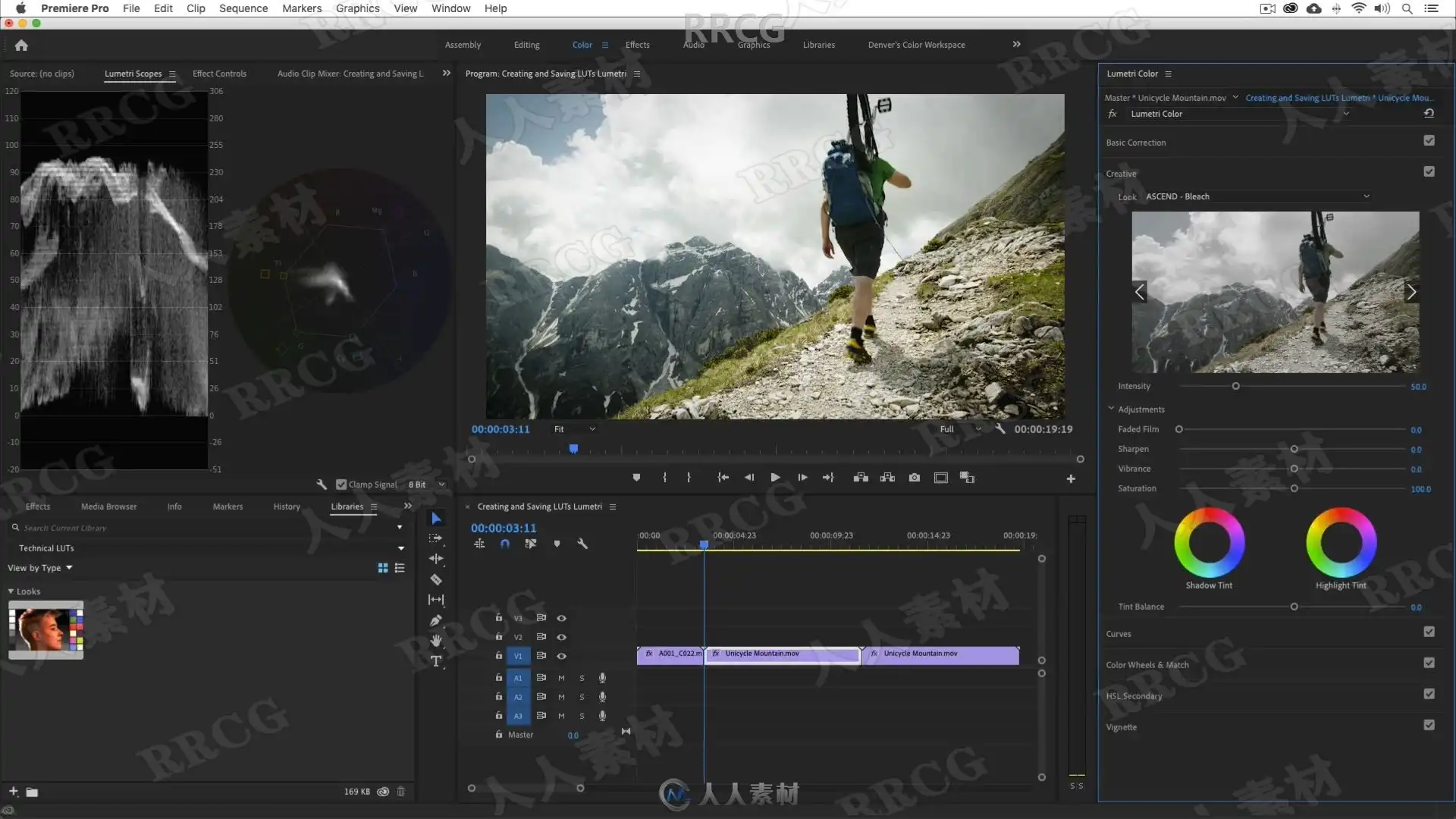Click the Looks library thumbnail
1456x819 pixels.
click(46, 630)
